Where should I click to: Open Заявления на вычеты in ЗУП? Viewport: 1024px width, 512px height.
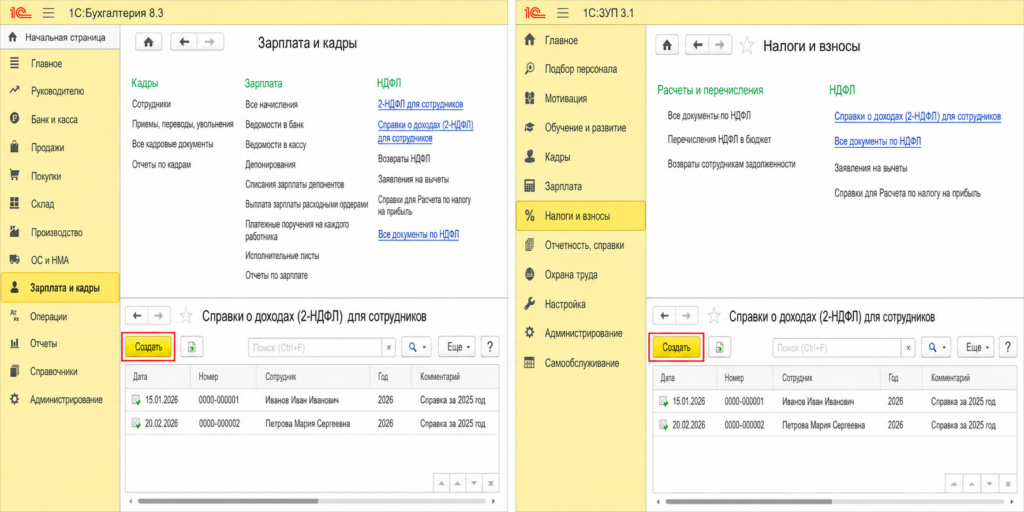(x=871, y=168)
